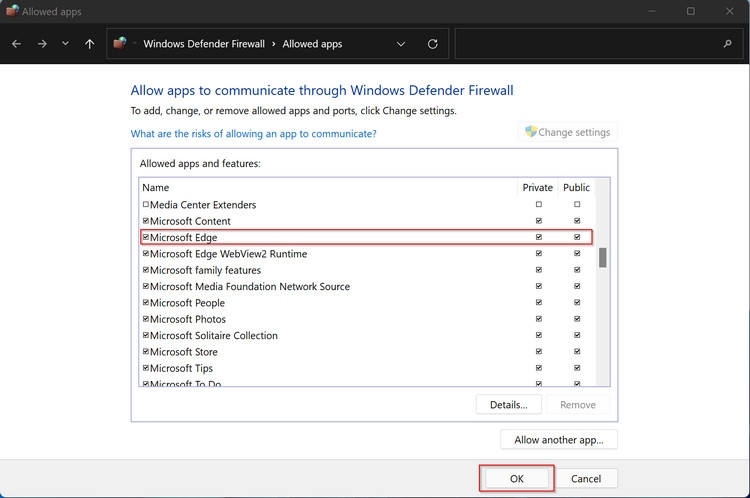Select the Allowed apps breadcrumb

[x=312, y=44]
